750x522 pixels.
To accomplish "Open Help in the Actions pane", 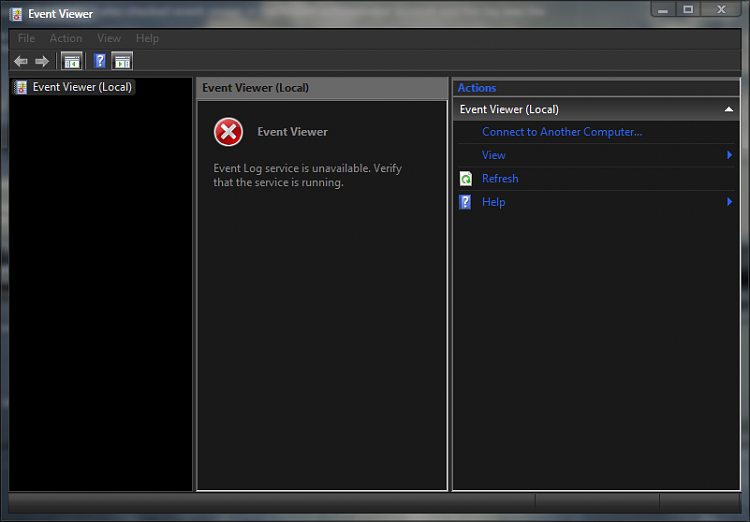I will click(x=494, y=202).
